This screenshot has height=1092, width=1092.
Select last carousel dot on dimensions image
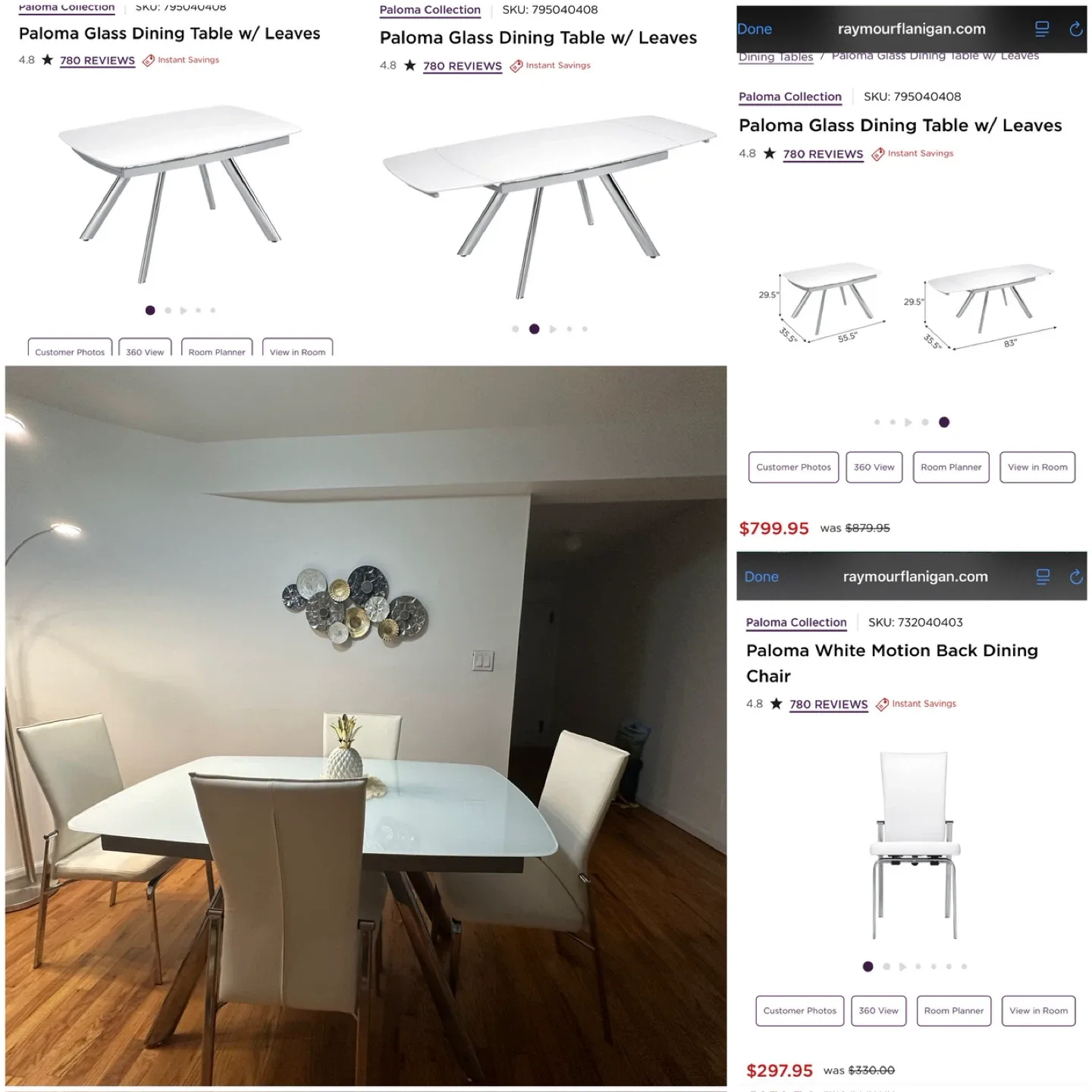click(x=944, y=422)
